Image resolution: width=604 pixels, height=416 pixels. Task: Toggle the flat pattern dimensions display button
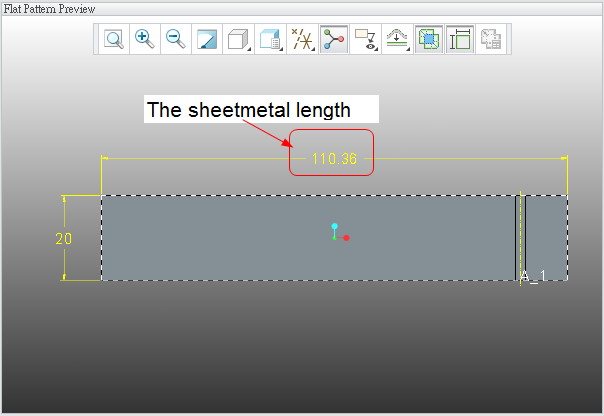460,39
